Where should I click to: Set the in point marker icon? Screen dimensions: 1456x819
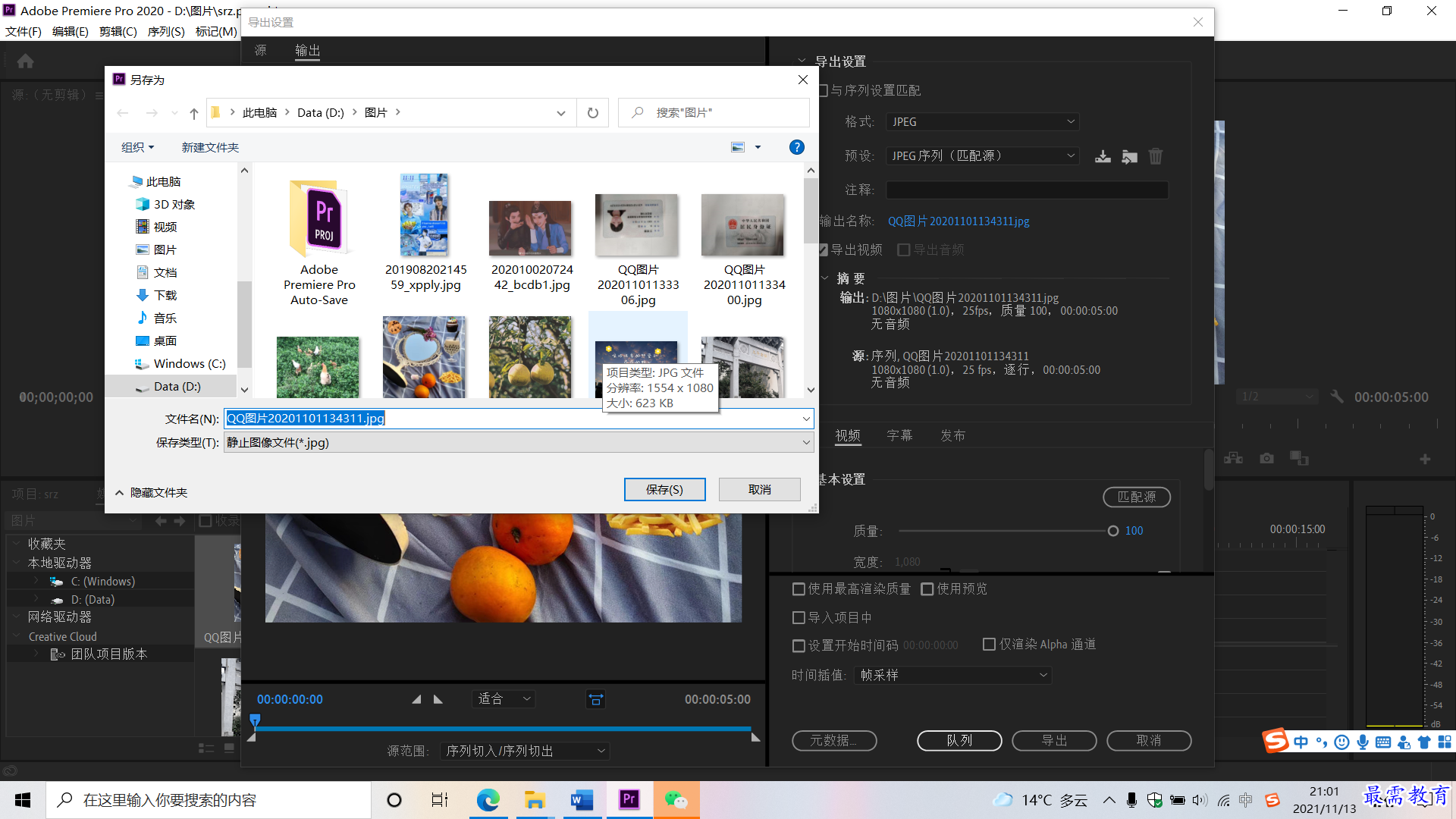tap(416, 699)
